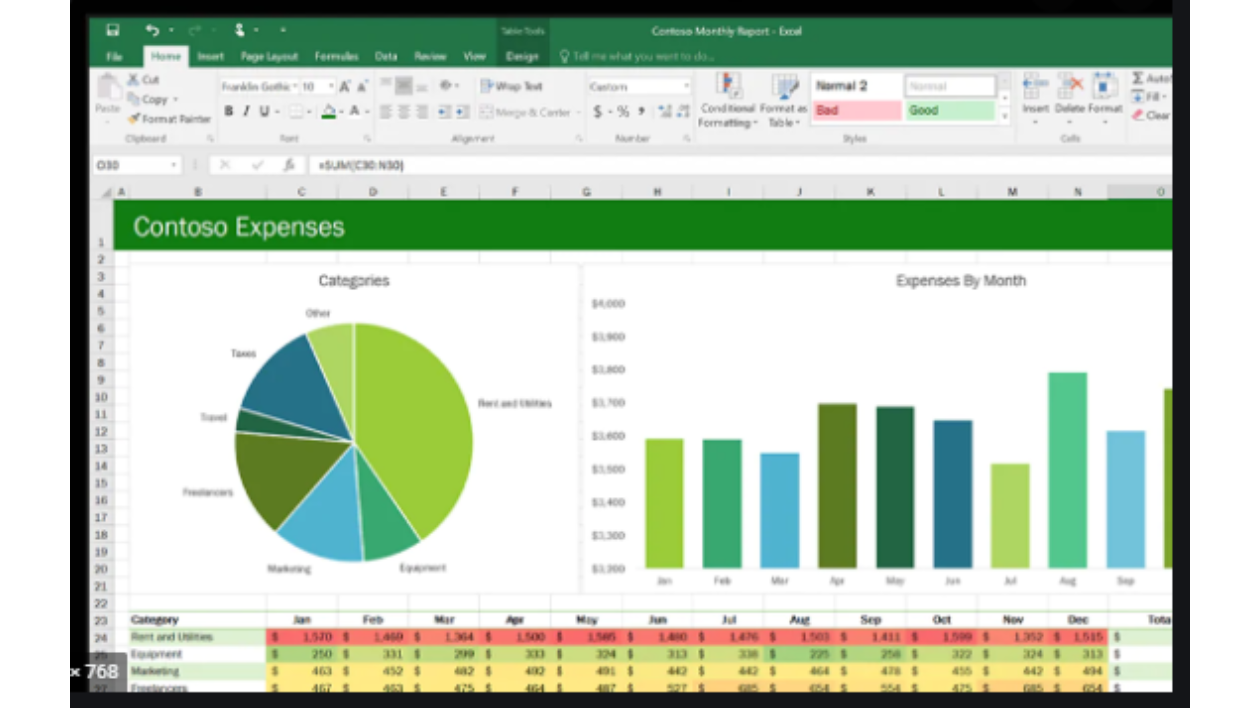Center text horizontally

(x=403, y=112)
